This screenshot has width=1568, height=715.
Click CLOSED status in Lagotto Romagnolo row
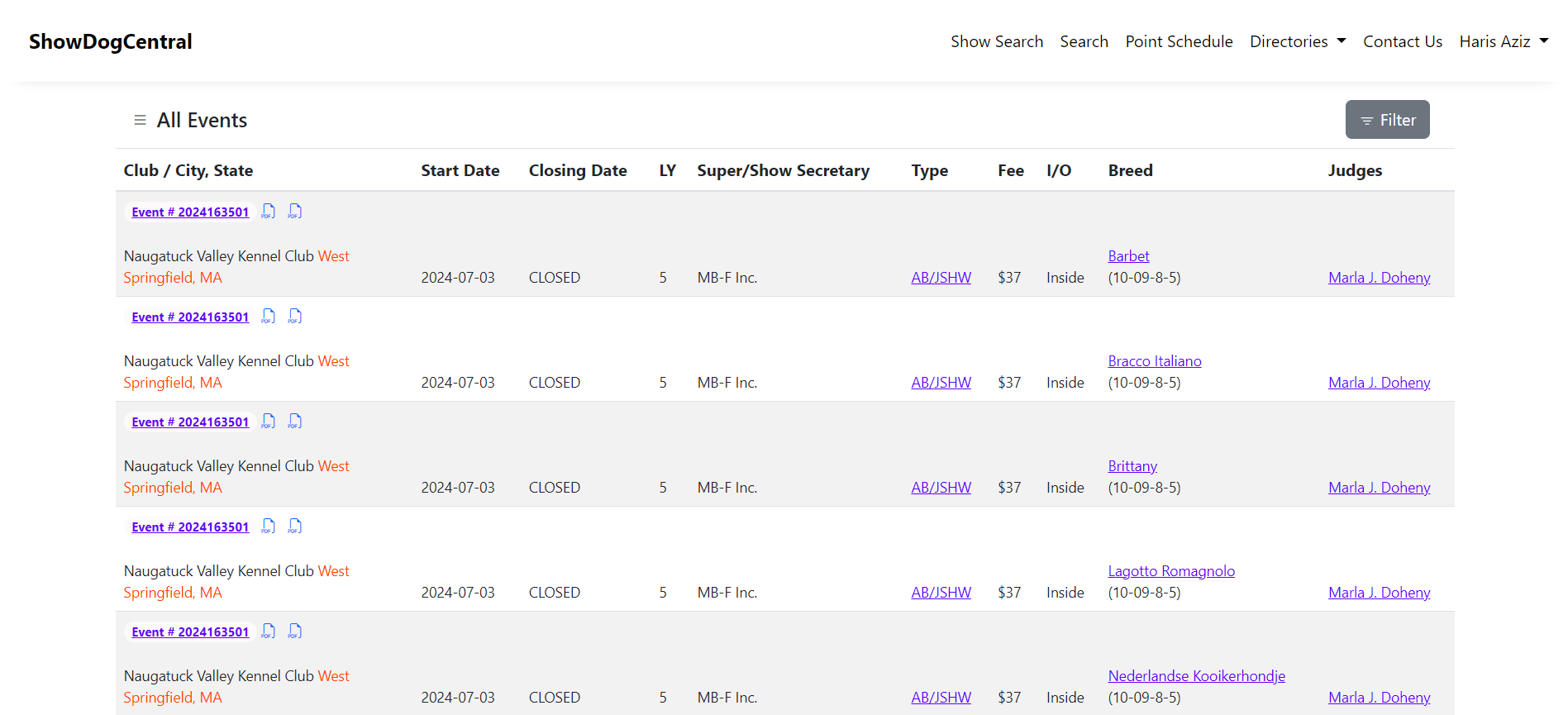555,593
